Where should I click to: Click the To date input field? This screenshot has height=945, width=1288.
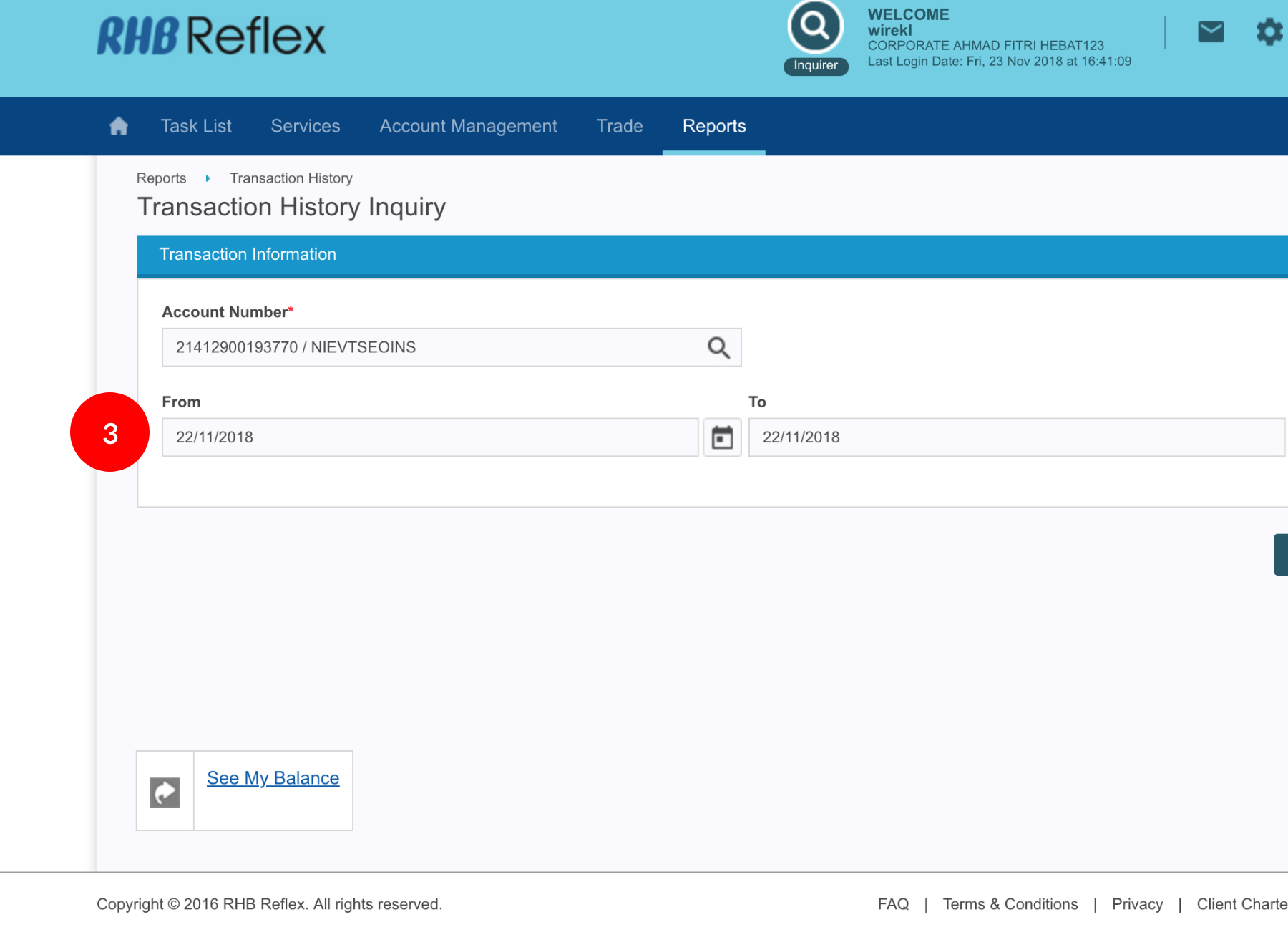coord(1016,437)
